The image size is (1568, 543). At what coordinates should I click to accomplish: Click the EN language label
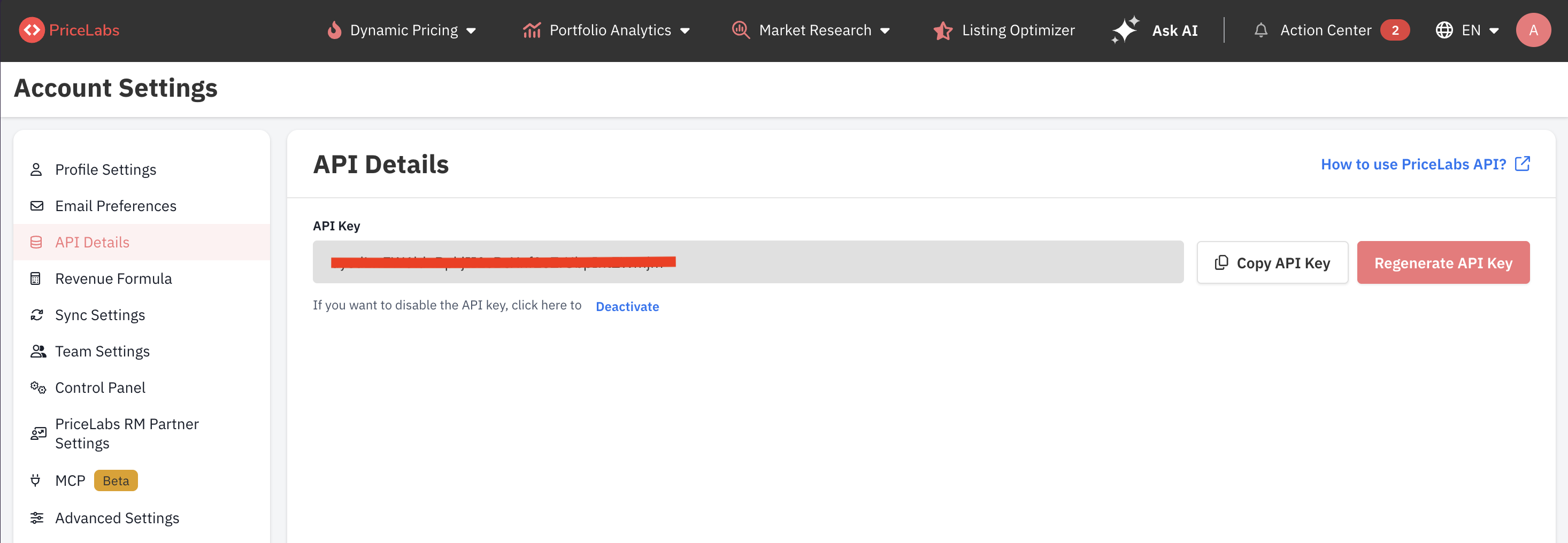coord(1471,30)
